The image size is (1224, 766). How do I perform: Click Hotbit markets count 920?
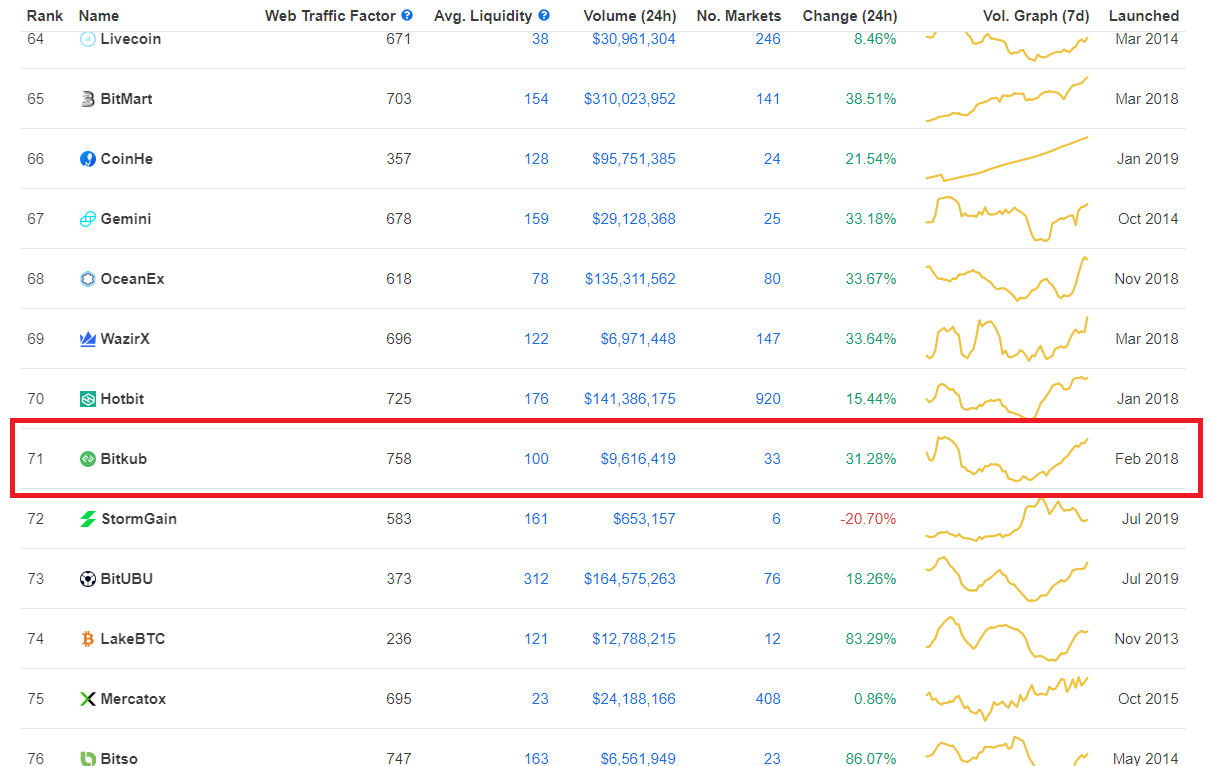[x=768, y=399]
